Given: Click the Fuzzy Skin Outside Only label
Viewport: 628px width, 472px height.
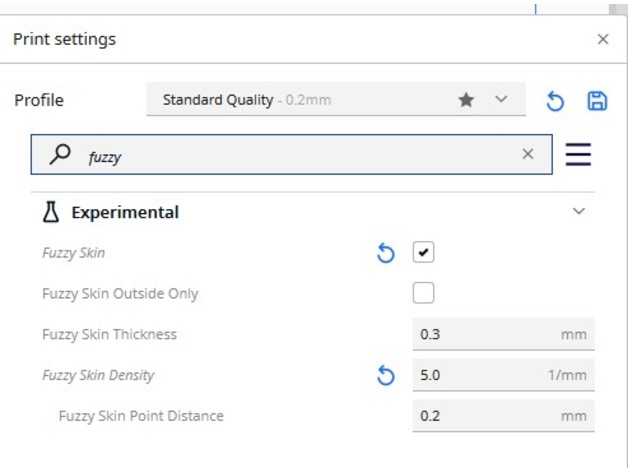Looking at the screenshot, I should point(120,294).
